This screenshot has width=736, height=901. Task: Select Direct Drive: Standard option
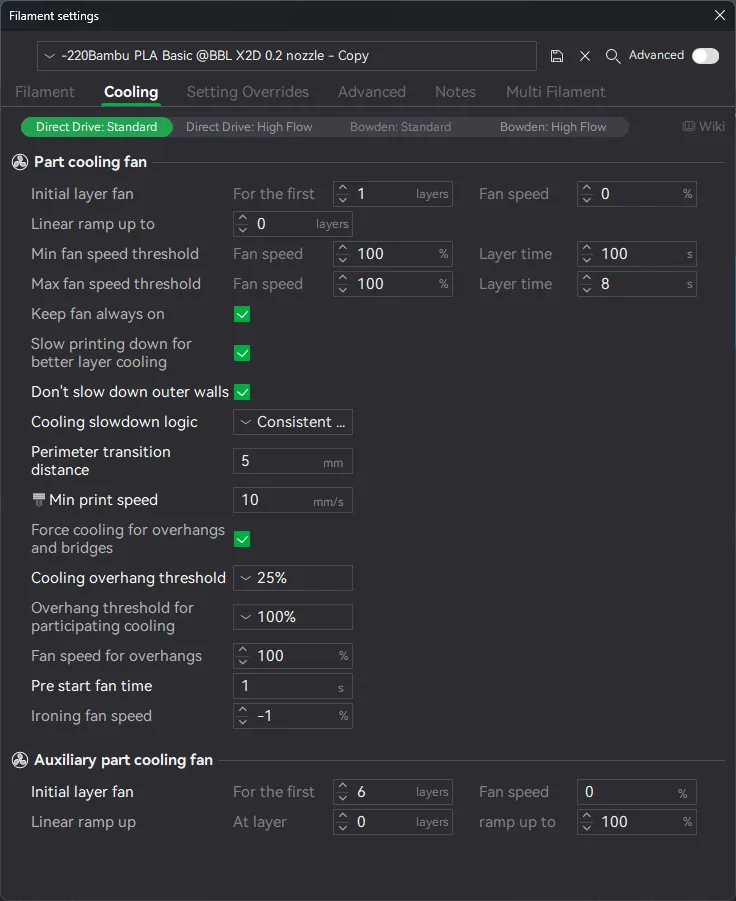coord(97,127)
